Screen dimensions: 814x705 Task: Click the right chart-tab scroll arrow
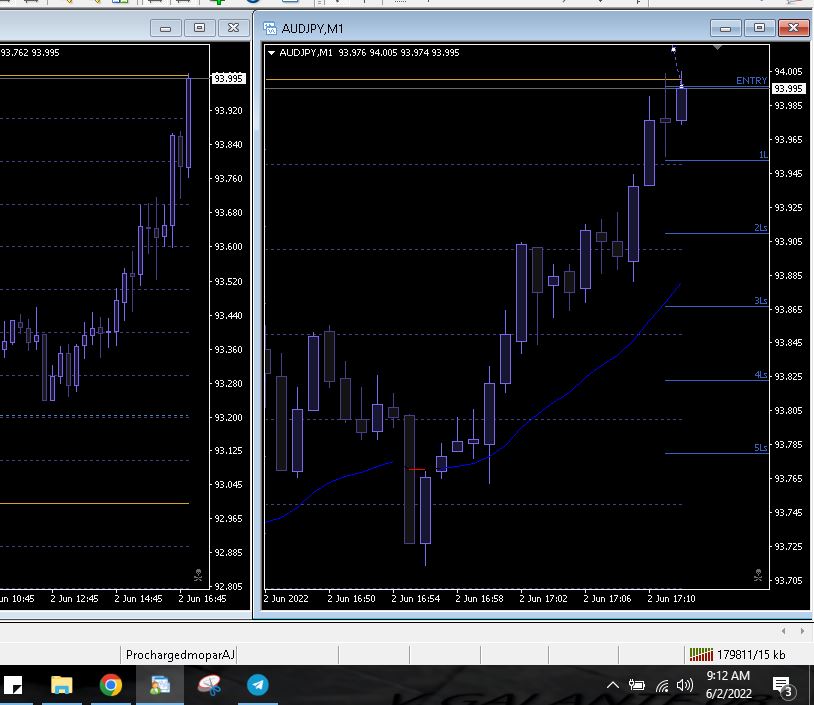coord(802,631)
